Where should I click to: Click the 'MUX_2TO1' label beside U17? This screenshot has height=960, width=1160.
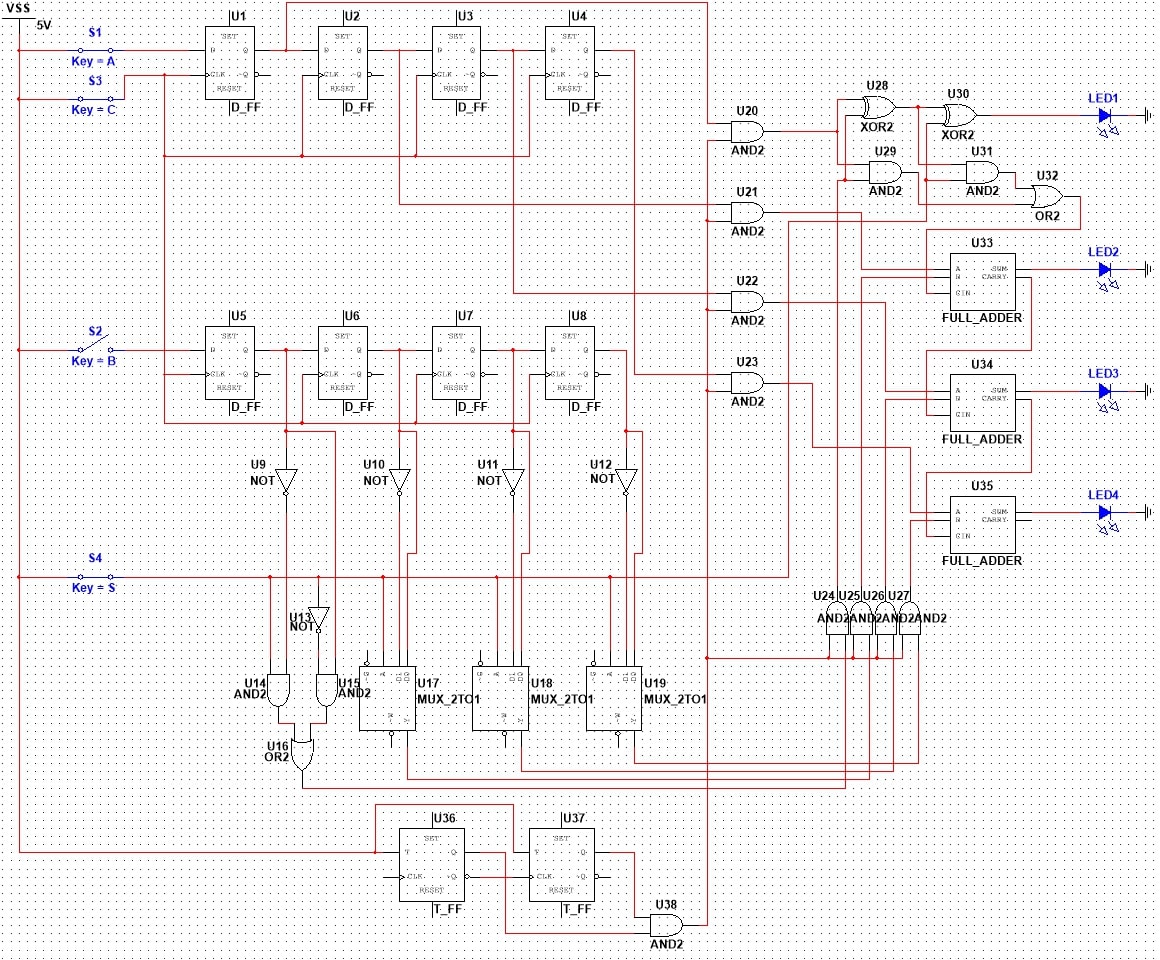pyautogui.click(x=449, y=699)
